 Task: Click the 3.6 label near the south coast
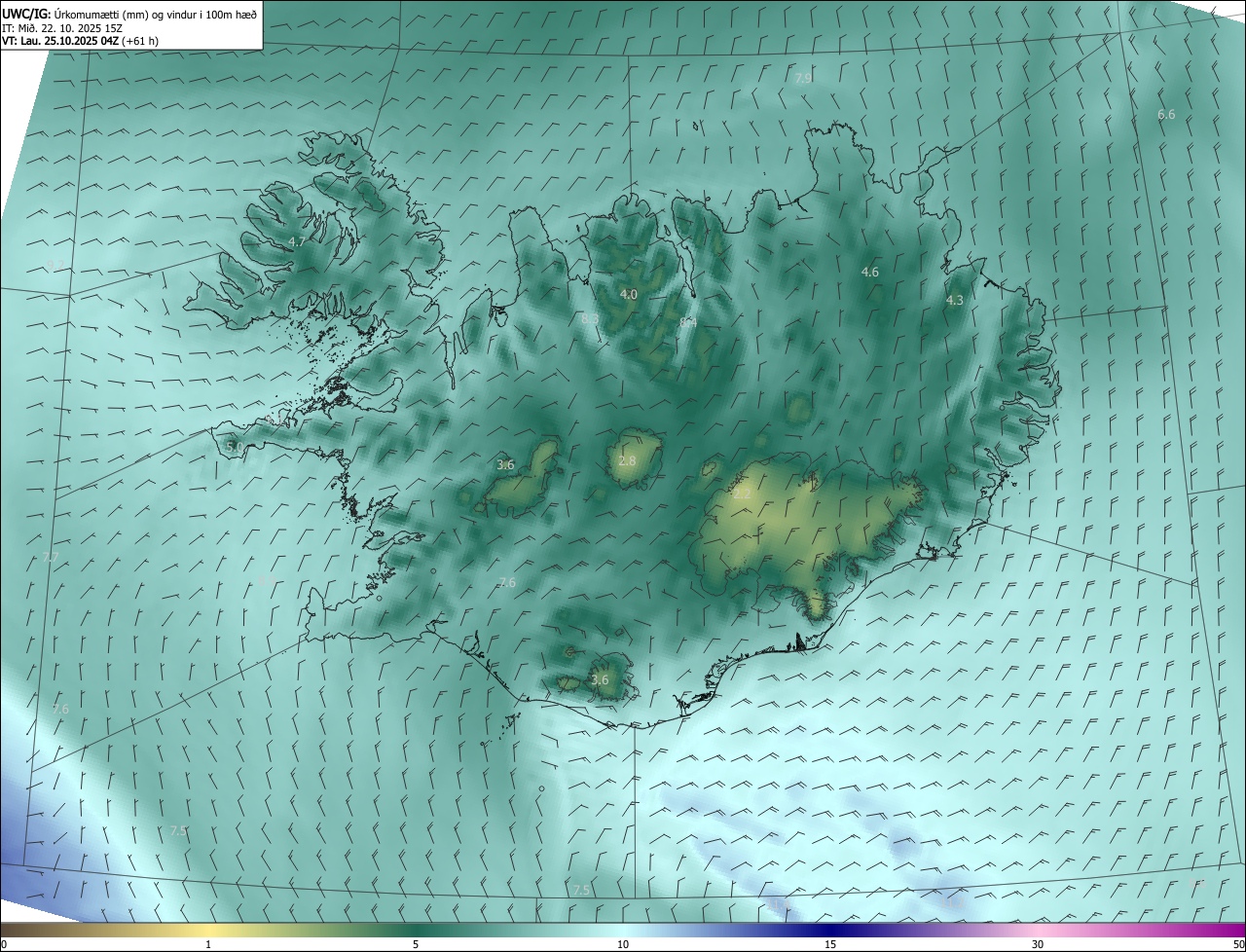coord(600,680)
